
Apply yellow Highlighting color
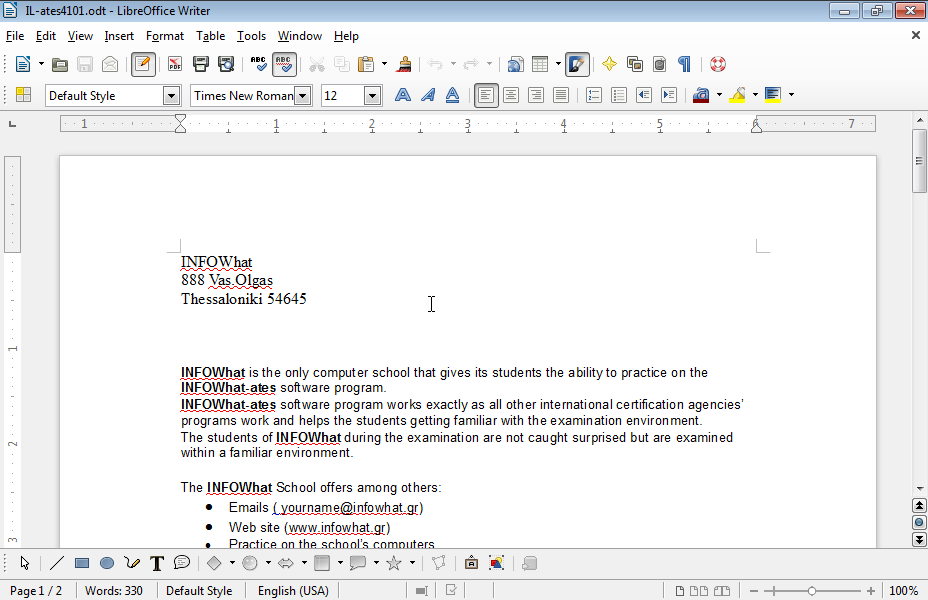(x=737, y=95)
